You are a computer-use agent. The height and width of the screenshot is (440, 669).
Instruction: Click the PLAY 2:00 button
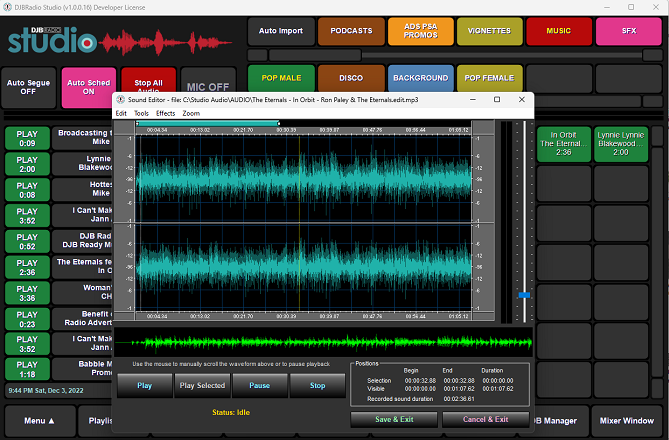click(27, 164)
